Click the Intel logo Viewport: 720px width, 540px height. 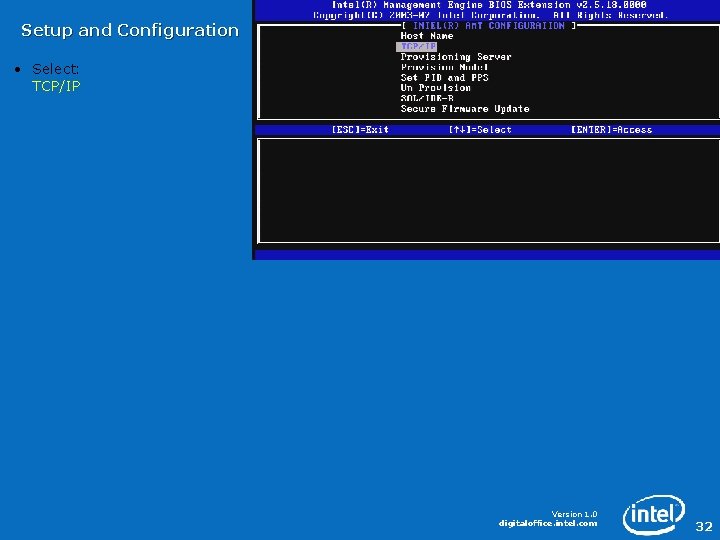pos(653,514)
